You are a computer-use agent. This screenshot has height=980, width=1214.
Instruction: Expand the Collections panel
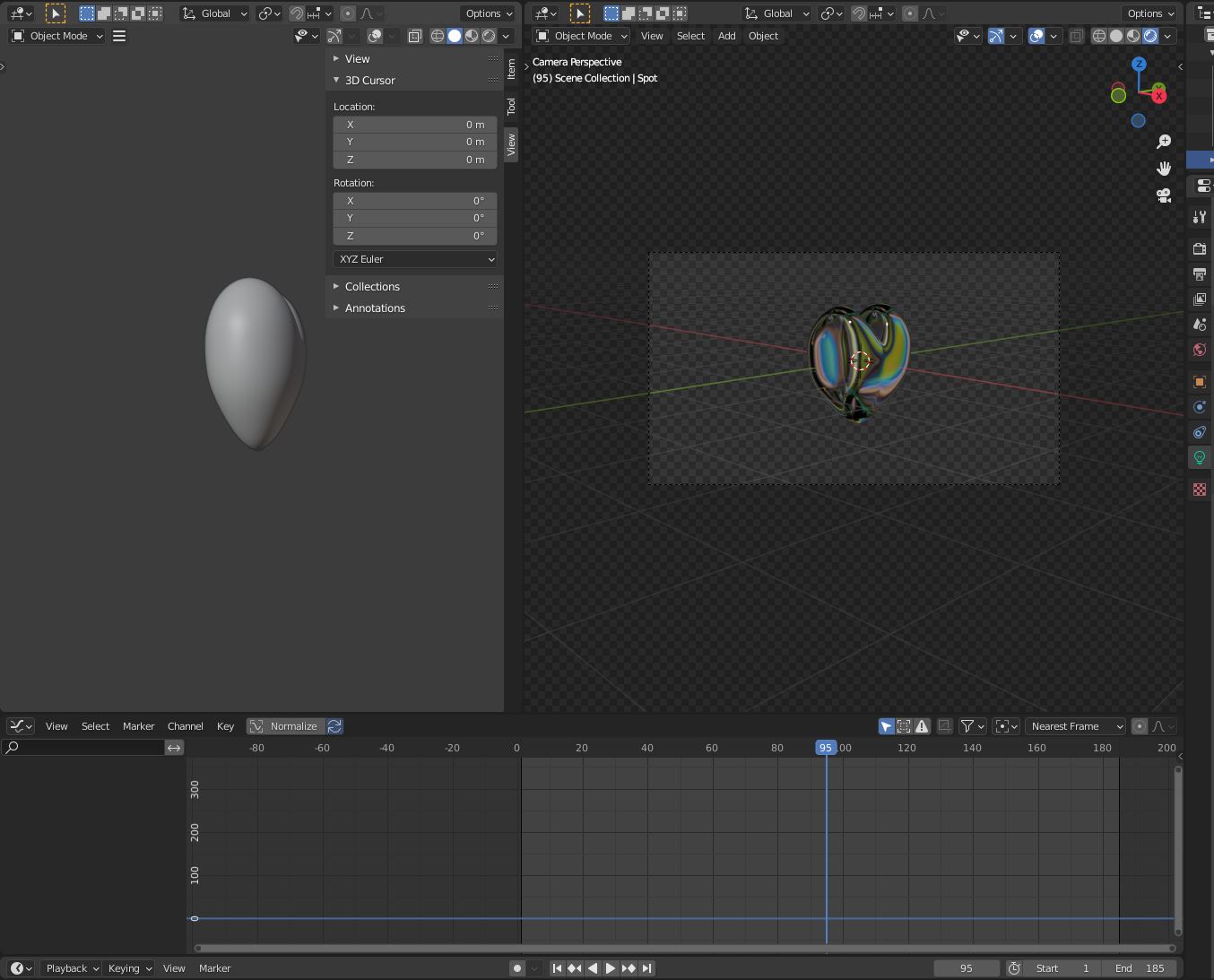click(372, 287)
